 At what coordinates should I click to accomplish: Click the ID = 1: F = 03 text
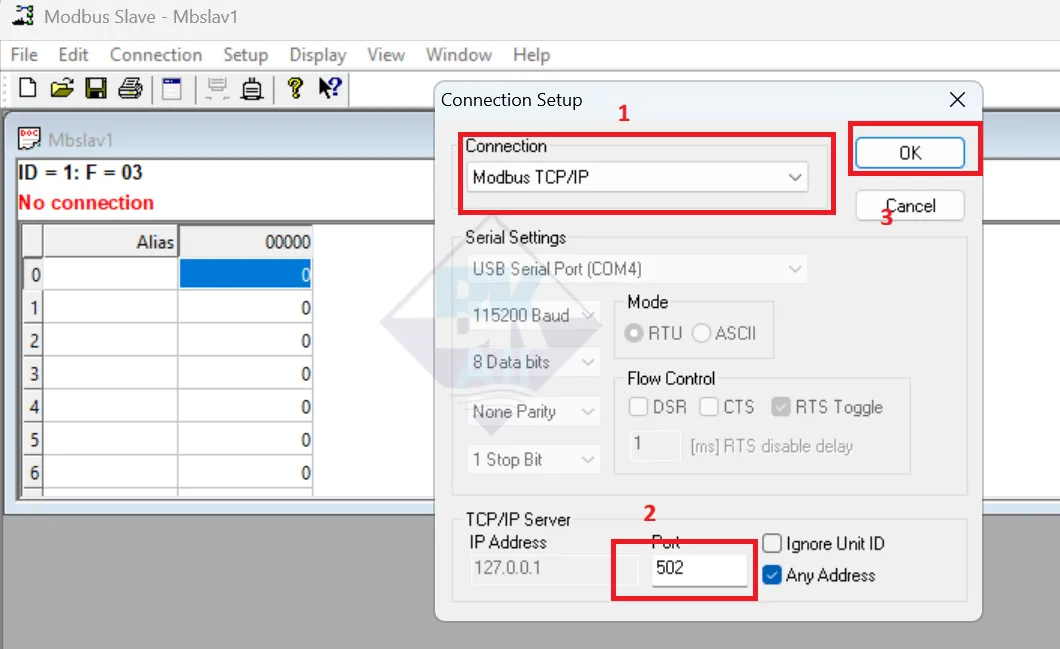[80, 172]
